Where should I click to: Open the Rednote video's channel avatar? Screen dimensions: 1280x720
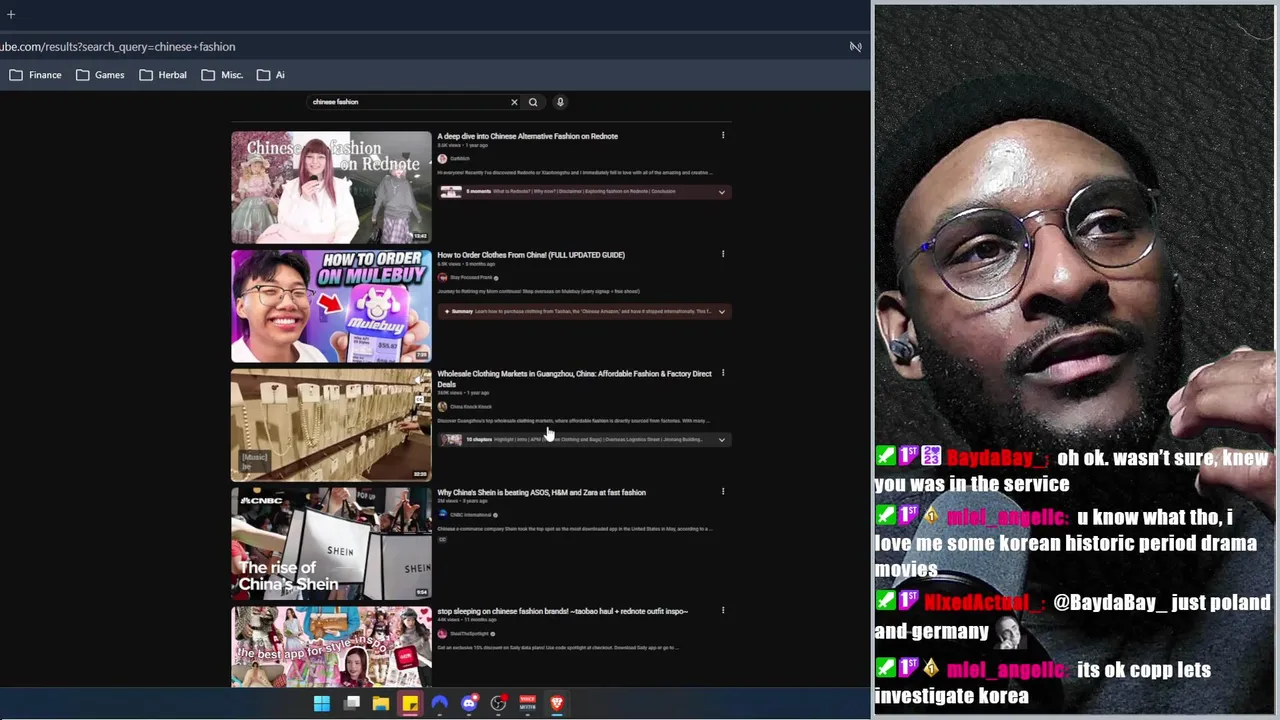(442, 158)
